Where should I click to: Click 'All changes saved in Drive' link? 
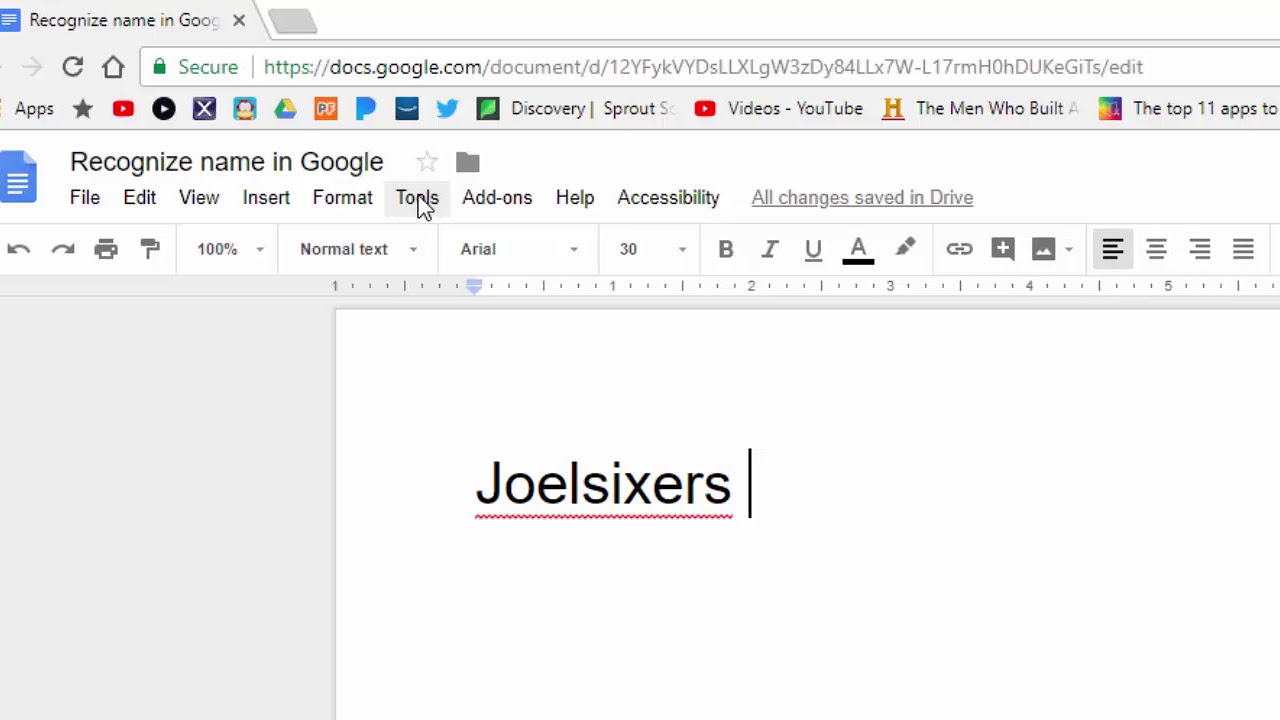pyautogui.click(x=862, y=198)
